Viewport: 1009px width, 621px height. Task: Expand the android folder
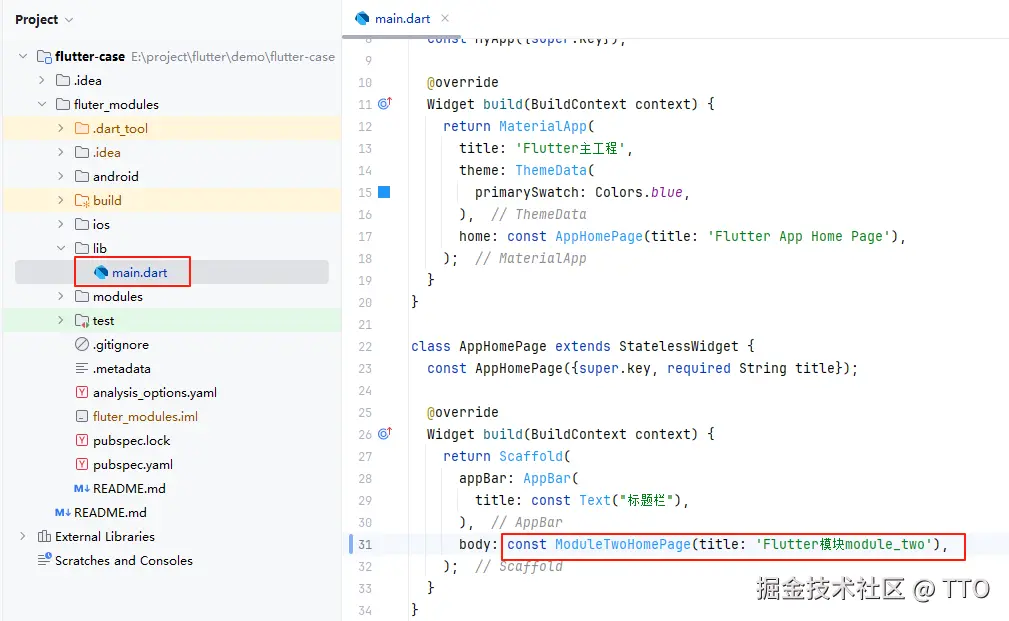coord(60,176)
